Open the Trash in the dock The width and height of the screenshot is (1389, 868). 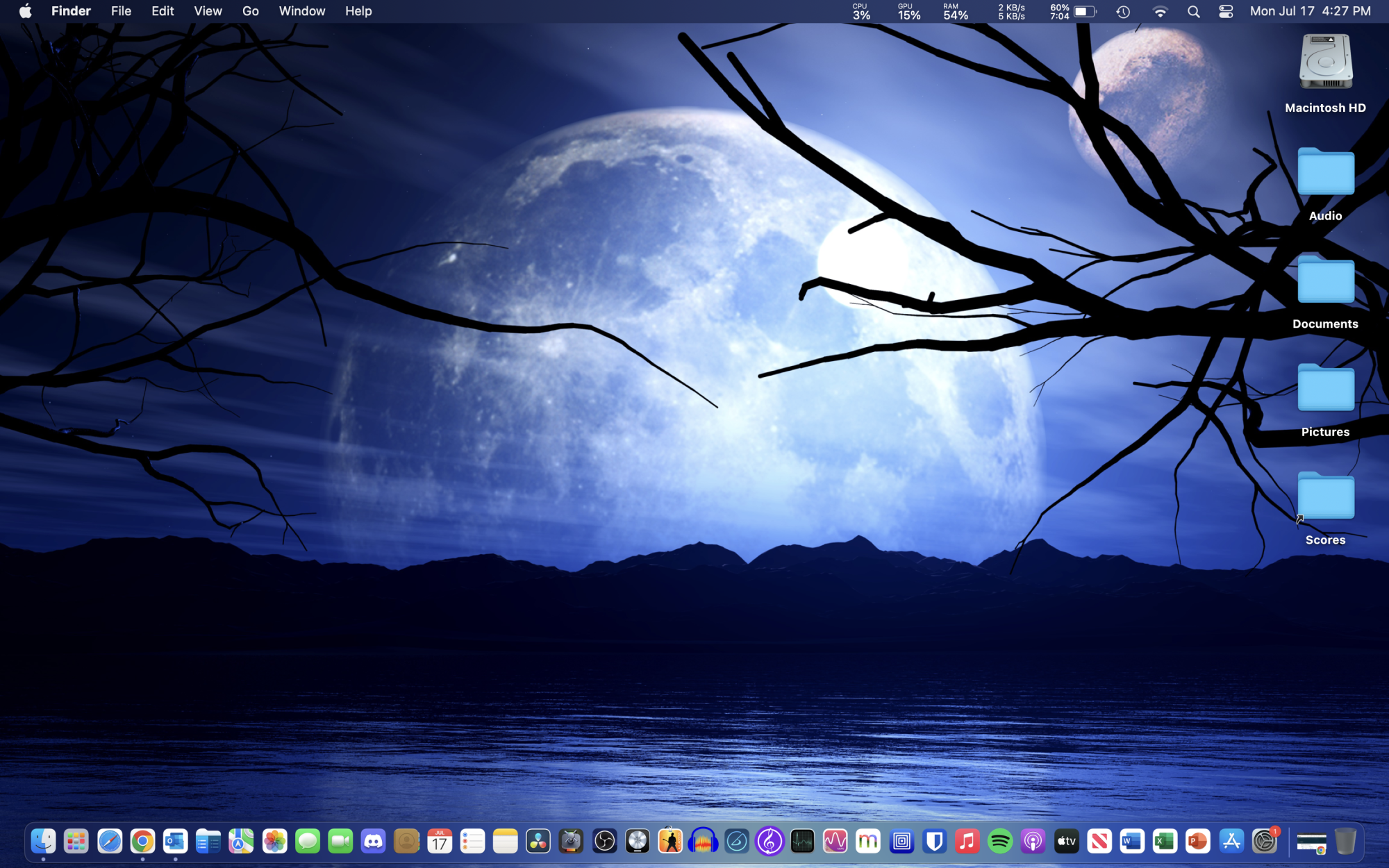[x=1345, y=842]
